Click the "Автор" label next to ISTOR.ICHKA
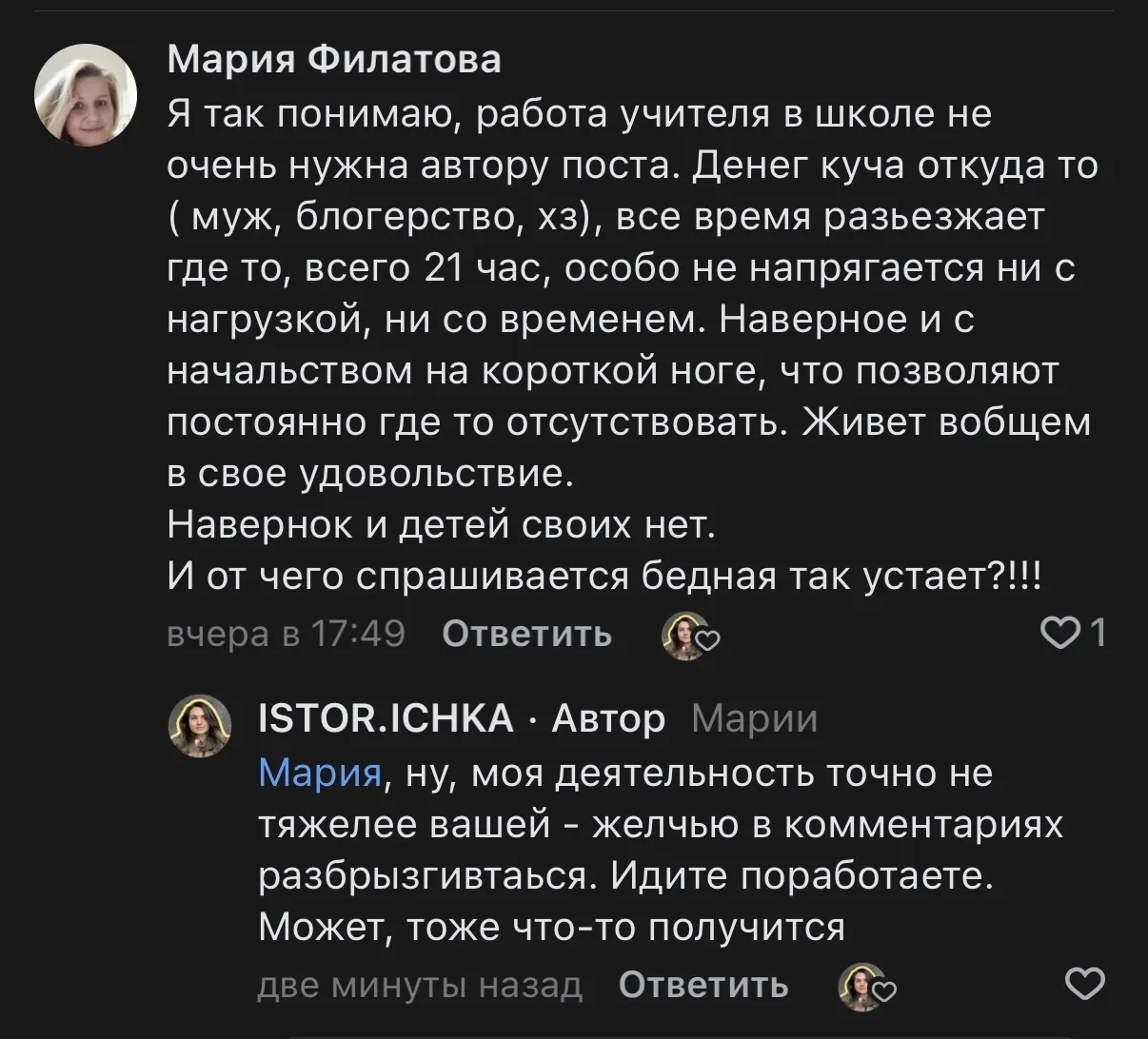This screenshot has width=1148, height=1039. pyautogui.click(x=608, y=719)
